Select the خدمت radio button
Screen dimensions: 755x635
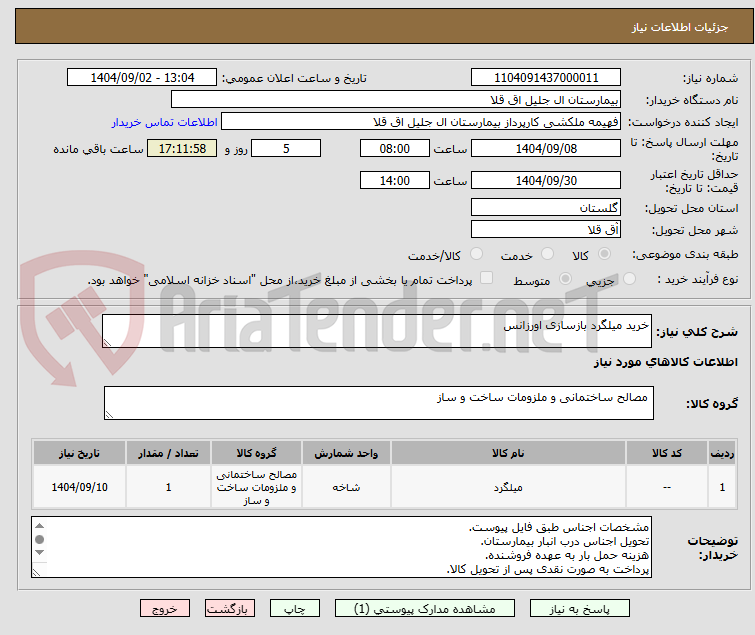(547, 254)
